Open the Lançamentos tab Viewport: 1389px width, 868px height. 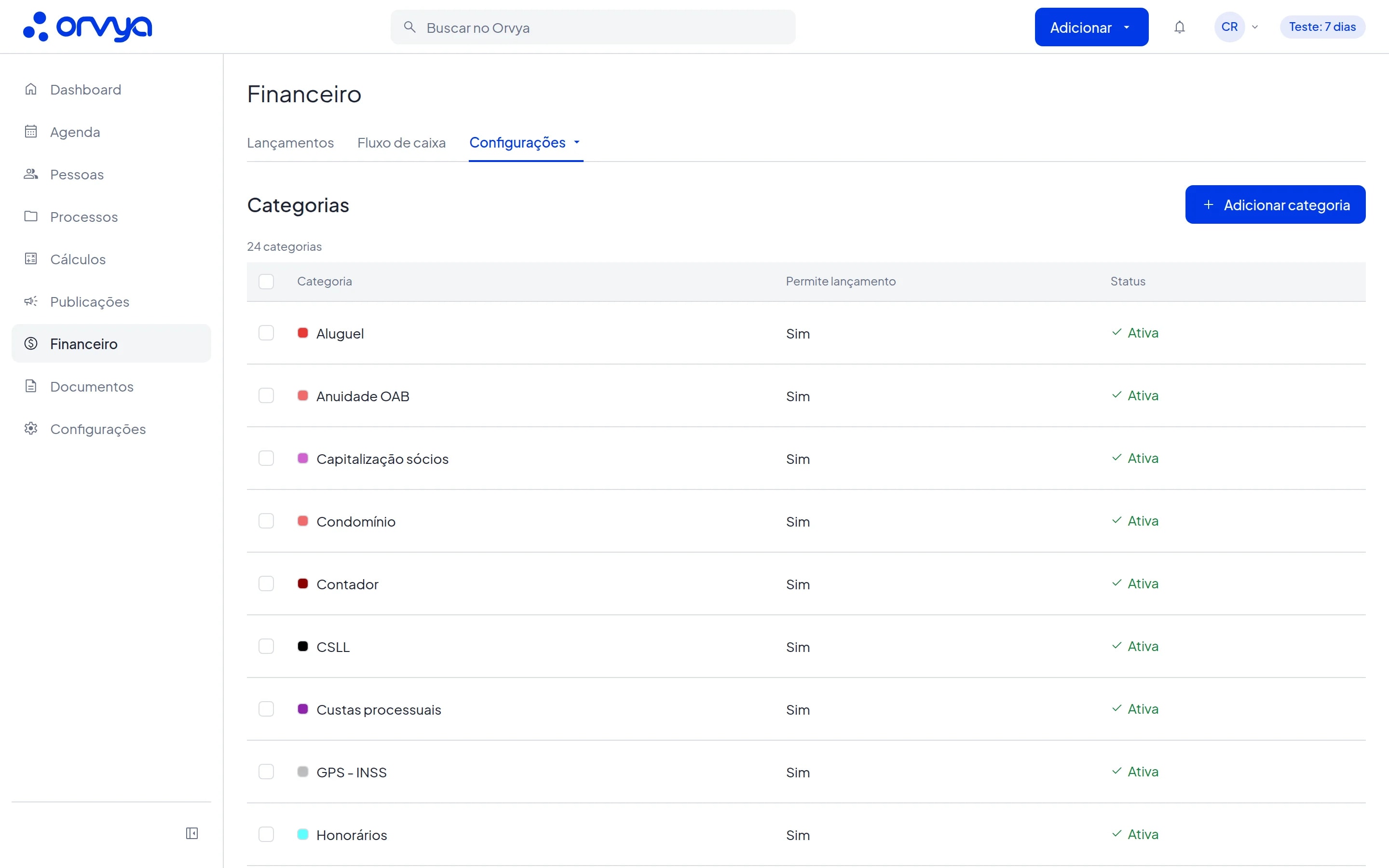pos(290,142)
